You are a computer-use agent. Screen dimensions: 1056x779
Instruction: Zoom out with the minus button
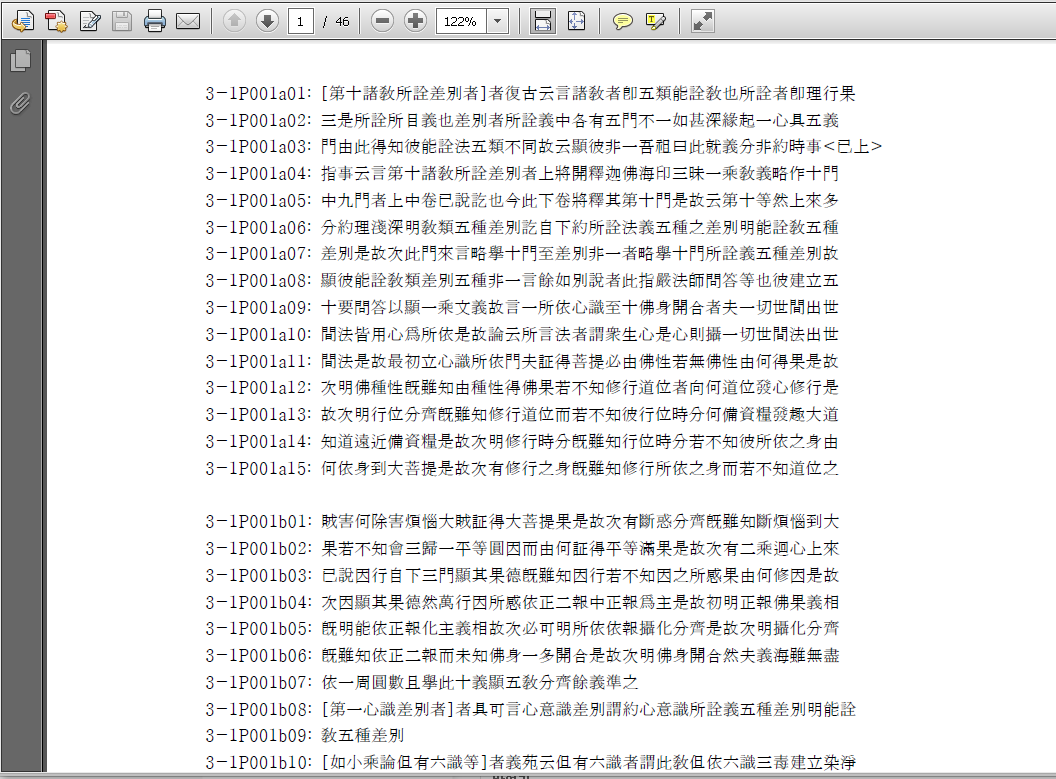[382, 20]
